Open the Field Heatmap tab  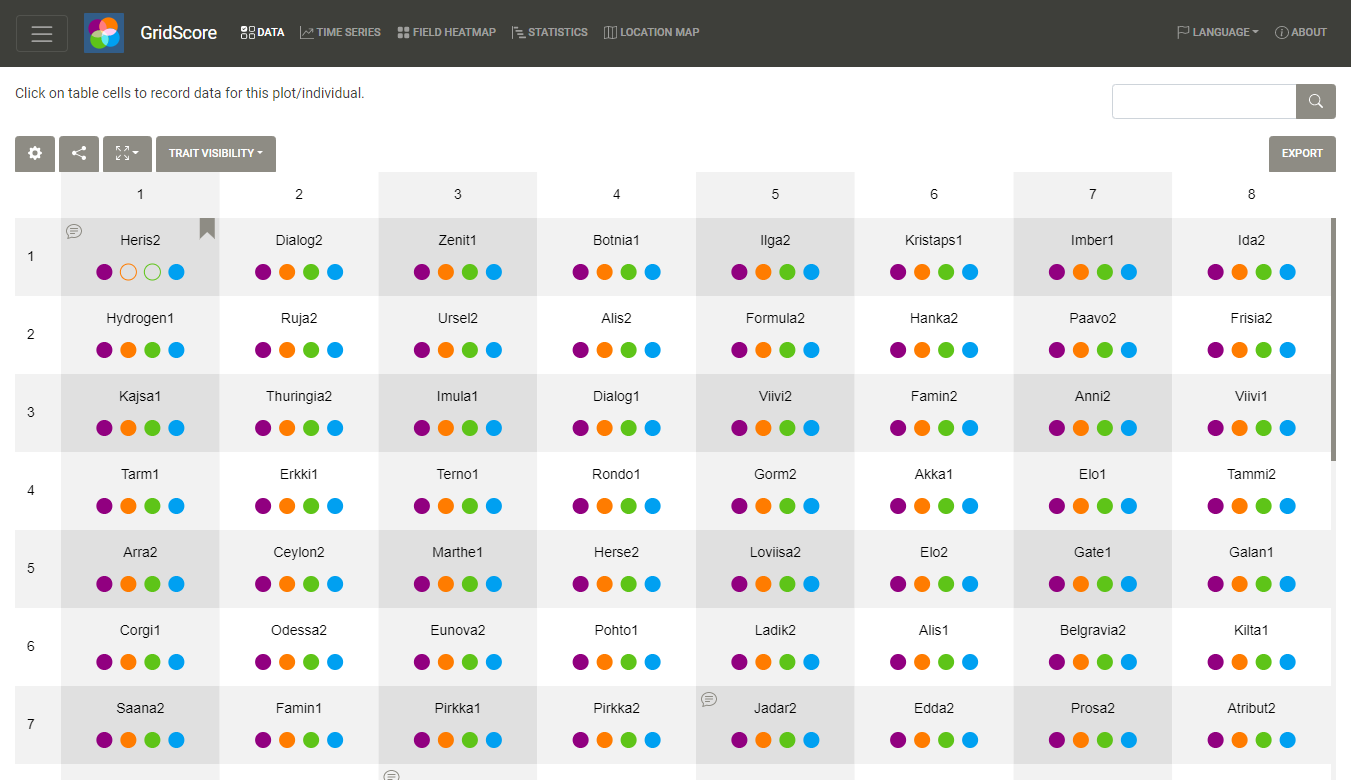click(x=446, y=32)
